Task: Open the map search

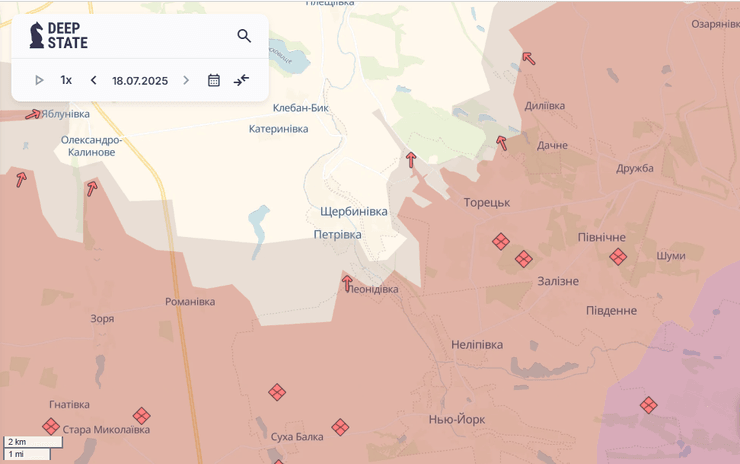Action: click(x=244, y=36)
